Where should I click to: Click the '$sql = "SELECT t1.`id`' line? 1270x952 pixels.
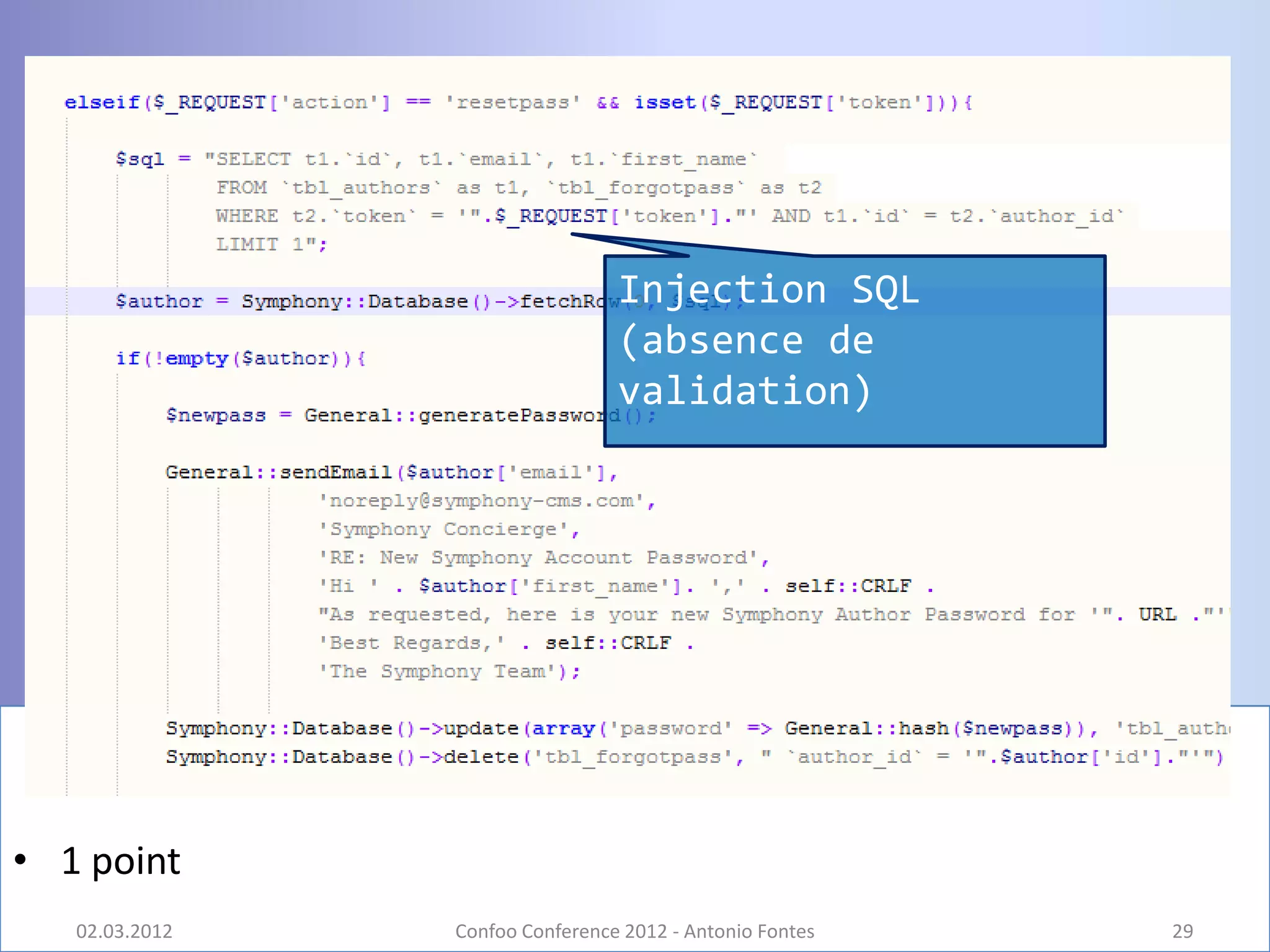coord(437,159)
